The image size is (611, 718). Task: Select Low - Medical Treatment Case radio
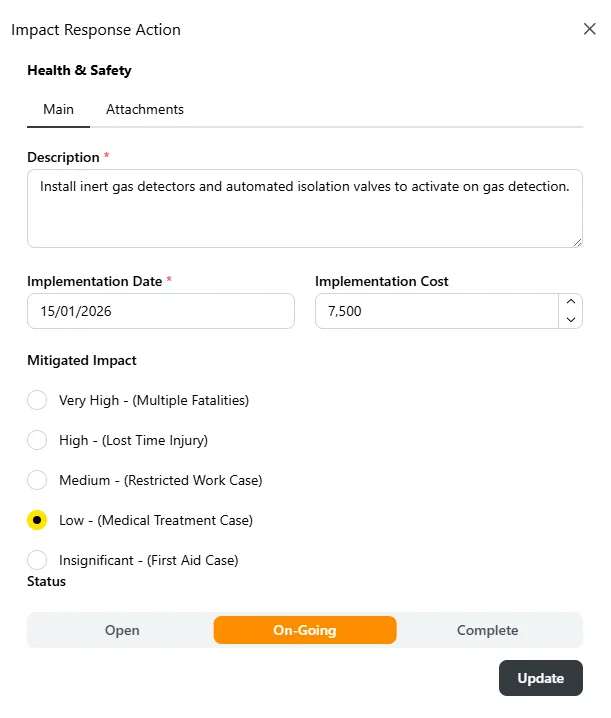(37, 520)
